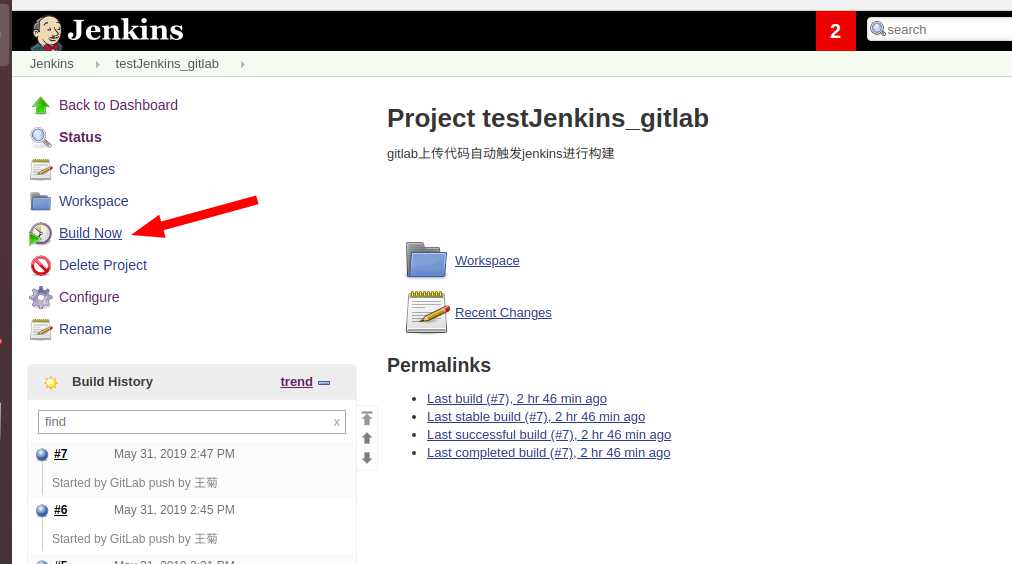1012x564 pixels.
Task: Open the Jenkins breadcrumb link
Action: 52,64
